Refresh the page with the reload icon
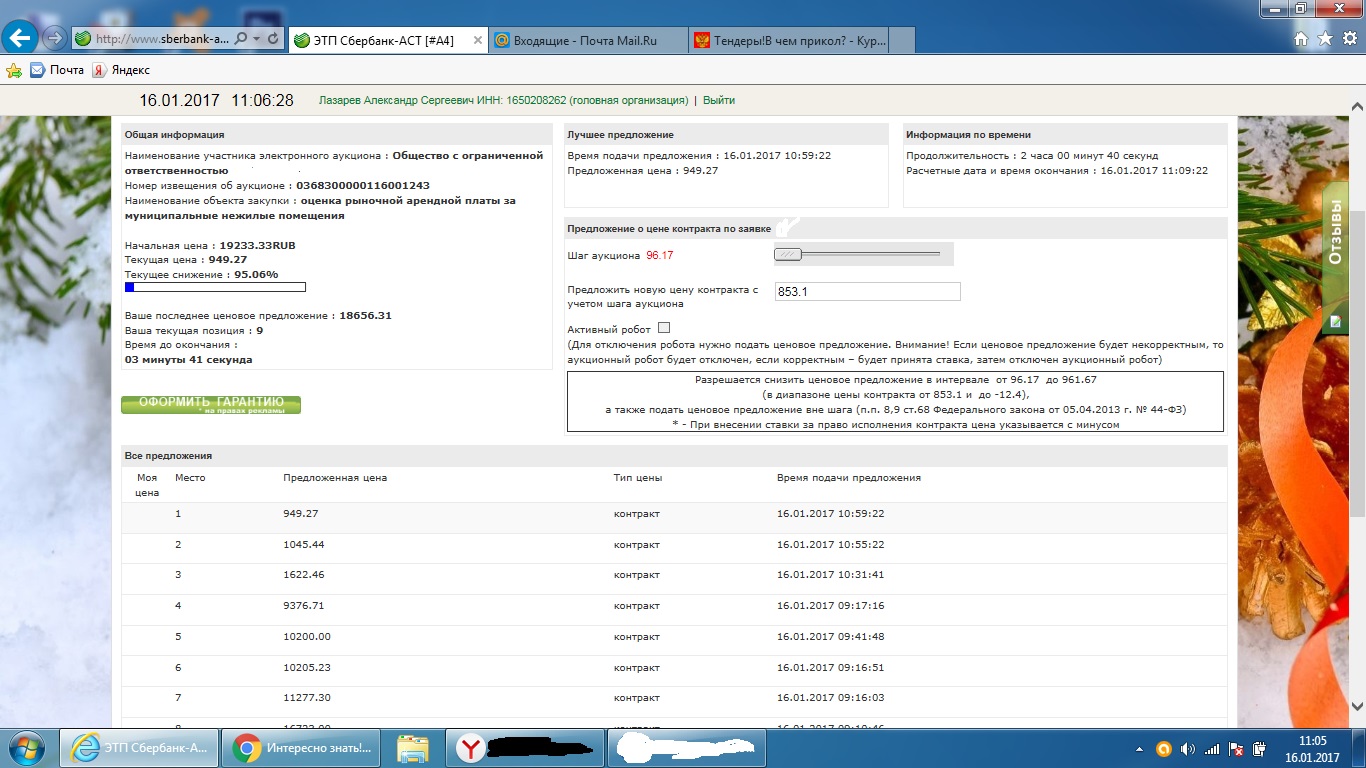This screenshot has height=768, width=1366. pyautogui.click(x=274, y=39)
